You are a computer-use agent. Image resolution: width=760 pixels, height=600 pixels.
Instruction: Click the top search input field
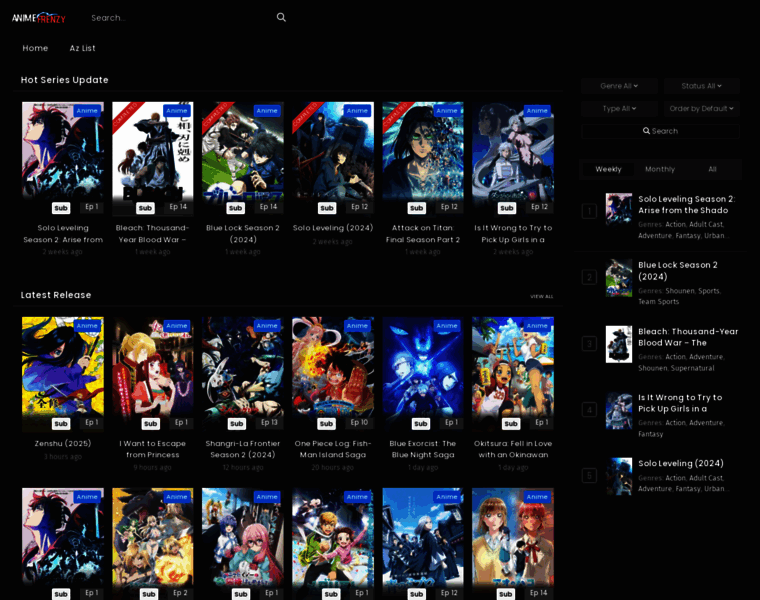pyautogui.click(x=180, y=17)
